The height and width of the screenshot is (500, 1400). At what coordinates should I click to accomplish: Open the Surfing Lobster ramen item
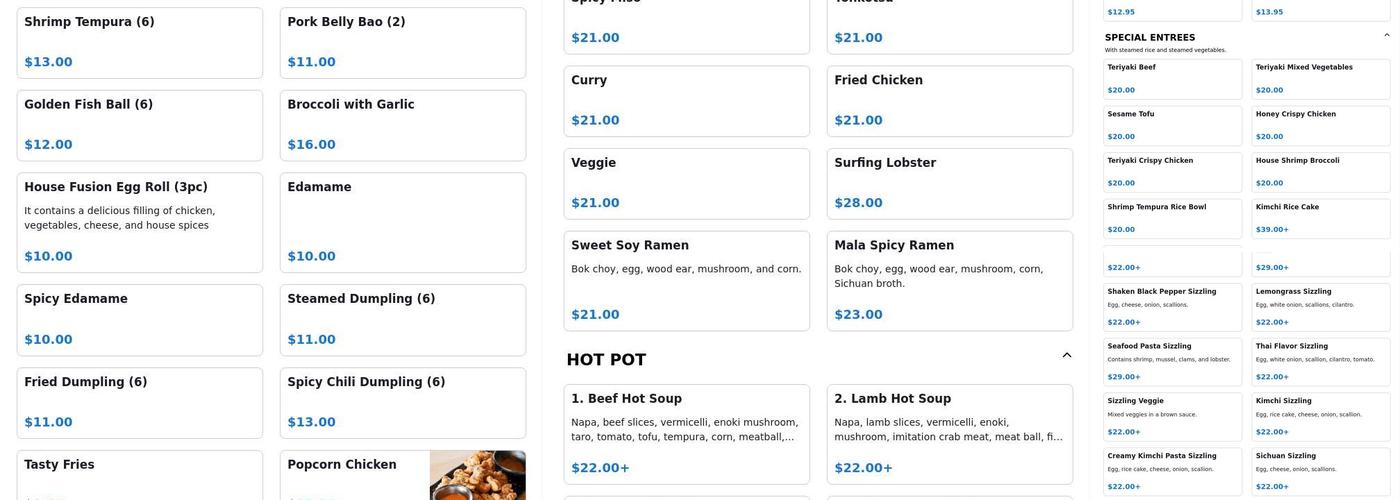(949, 183)
